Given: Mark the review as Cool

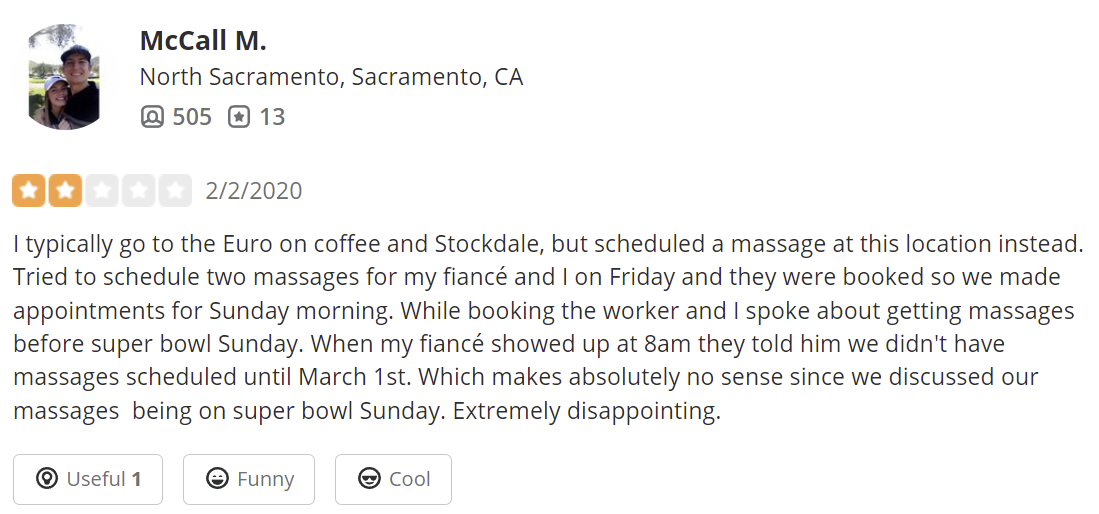Looking at the screenshot, I should click(x=393, y=479).
